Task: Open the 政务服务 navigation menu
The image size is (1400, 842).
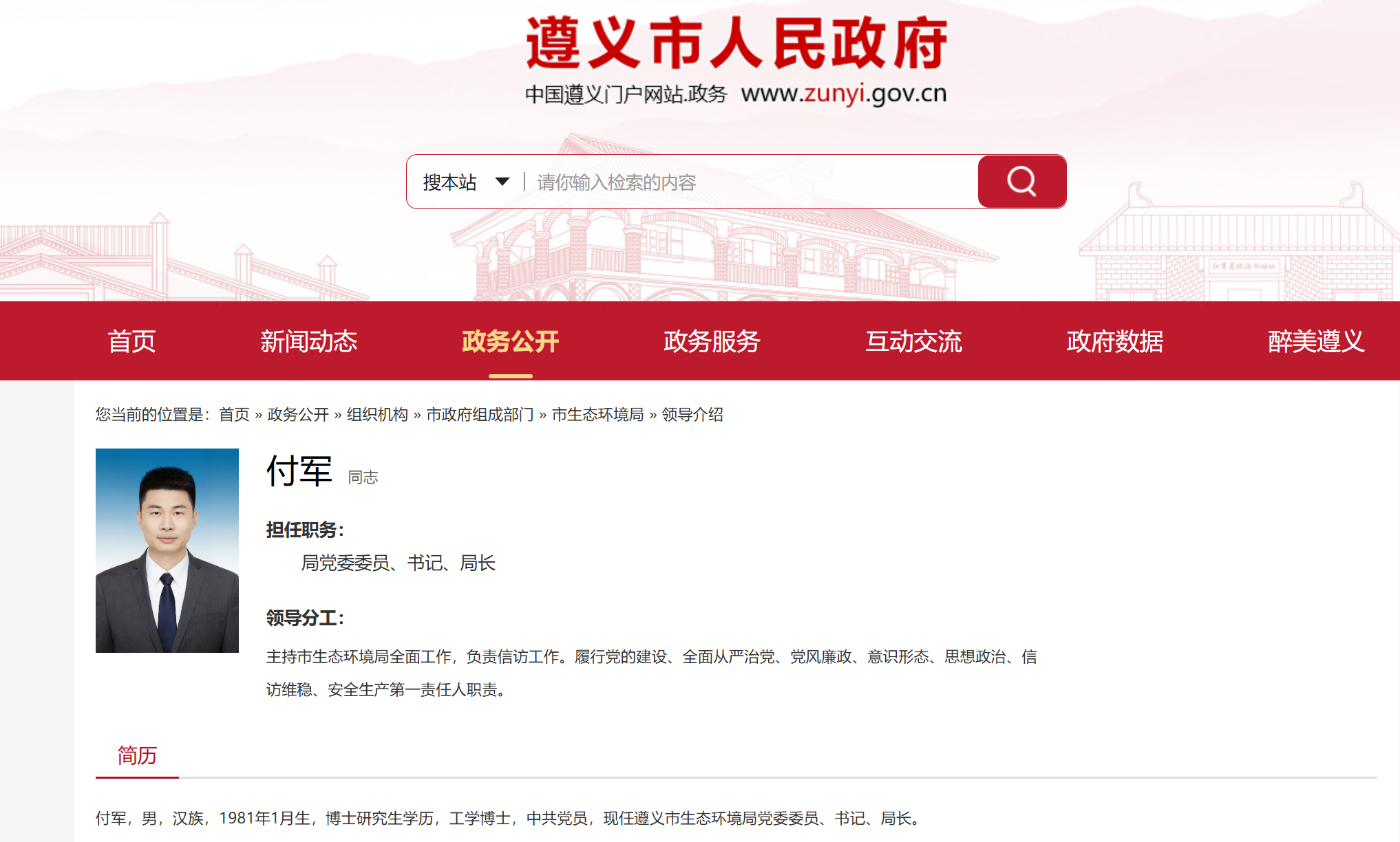Action: click(x=712, y=341)
